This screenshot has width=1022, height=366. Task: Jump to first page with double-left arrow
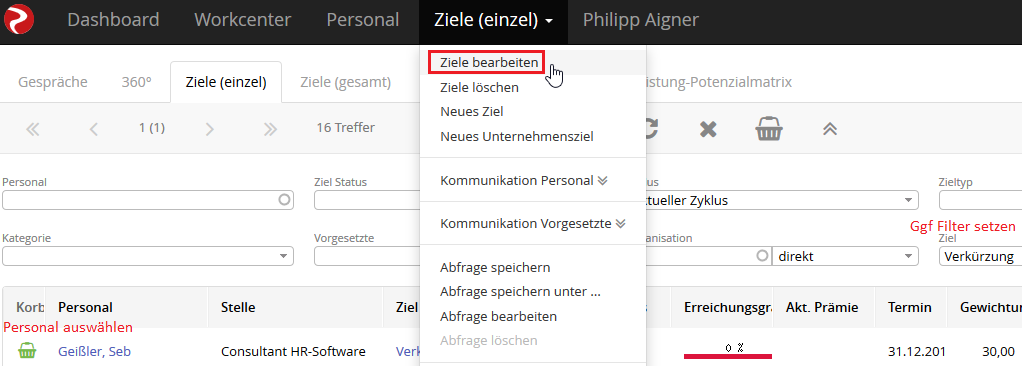pyautogui.click(x=33, y=129)
